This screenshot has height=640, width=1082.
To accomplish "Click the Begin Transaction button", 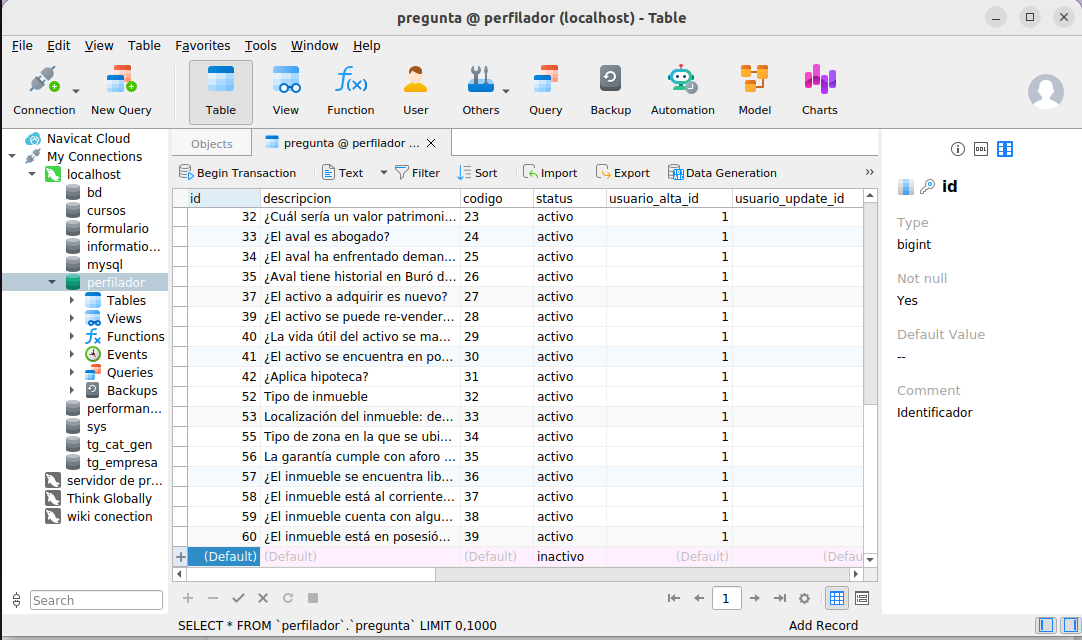I will (237, 173).
